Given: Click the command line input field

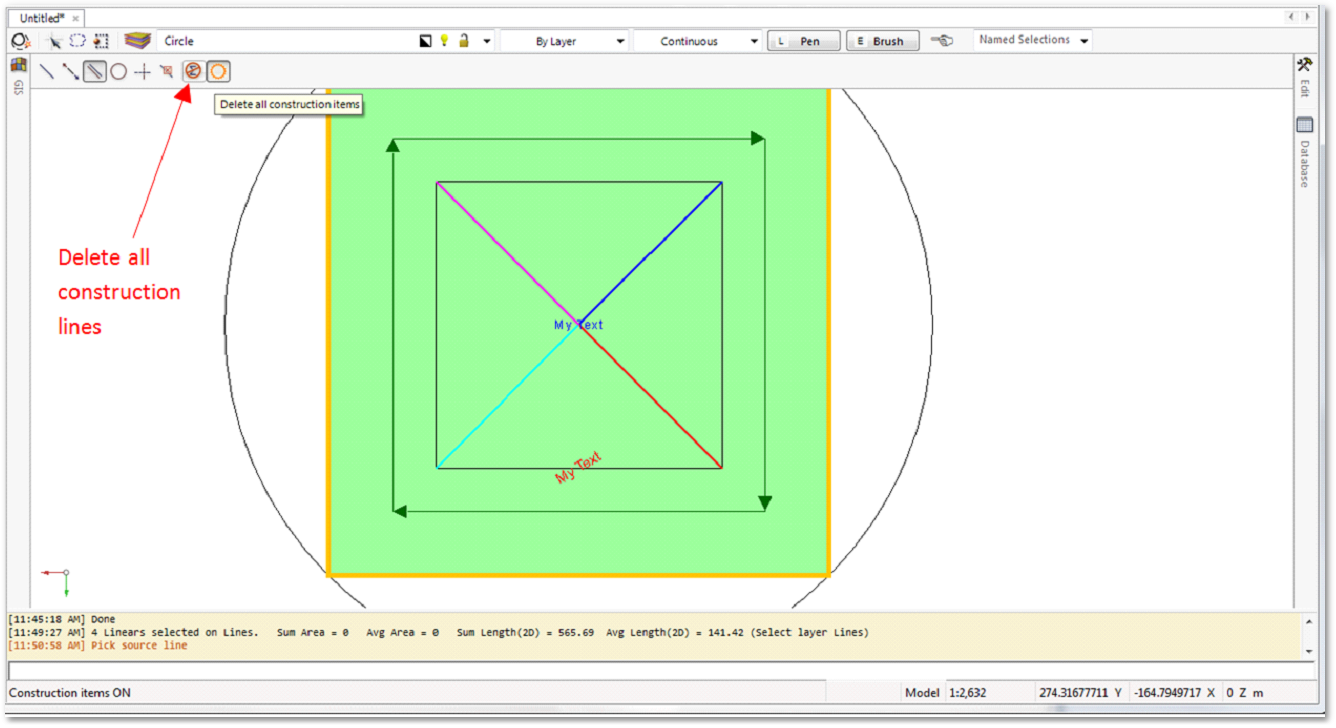Looking at the screenshot, I should (661, 671).
